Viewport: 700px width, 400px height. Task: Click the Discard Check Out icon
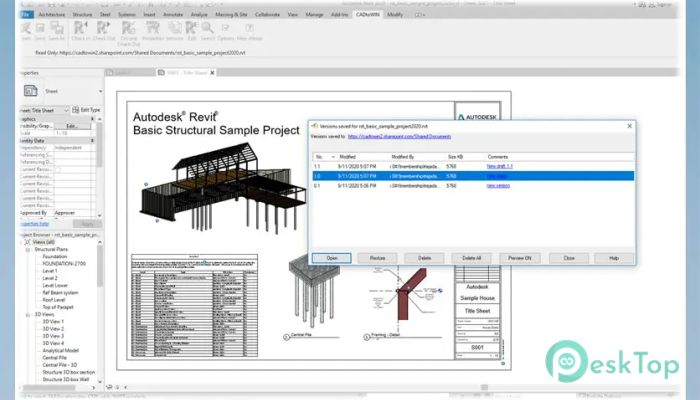click(x=129, y=28)
